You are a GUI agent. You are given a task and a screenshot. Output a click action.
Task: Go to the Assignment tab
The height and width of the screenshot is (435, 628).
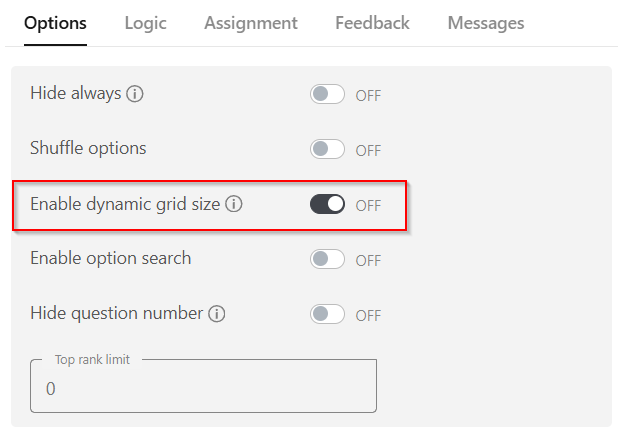[x=251, y=23]
